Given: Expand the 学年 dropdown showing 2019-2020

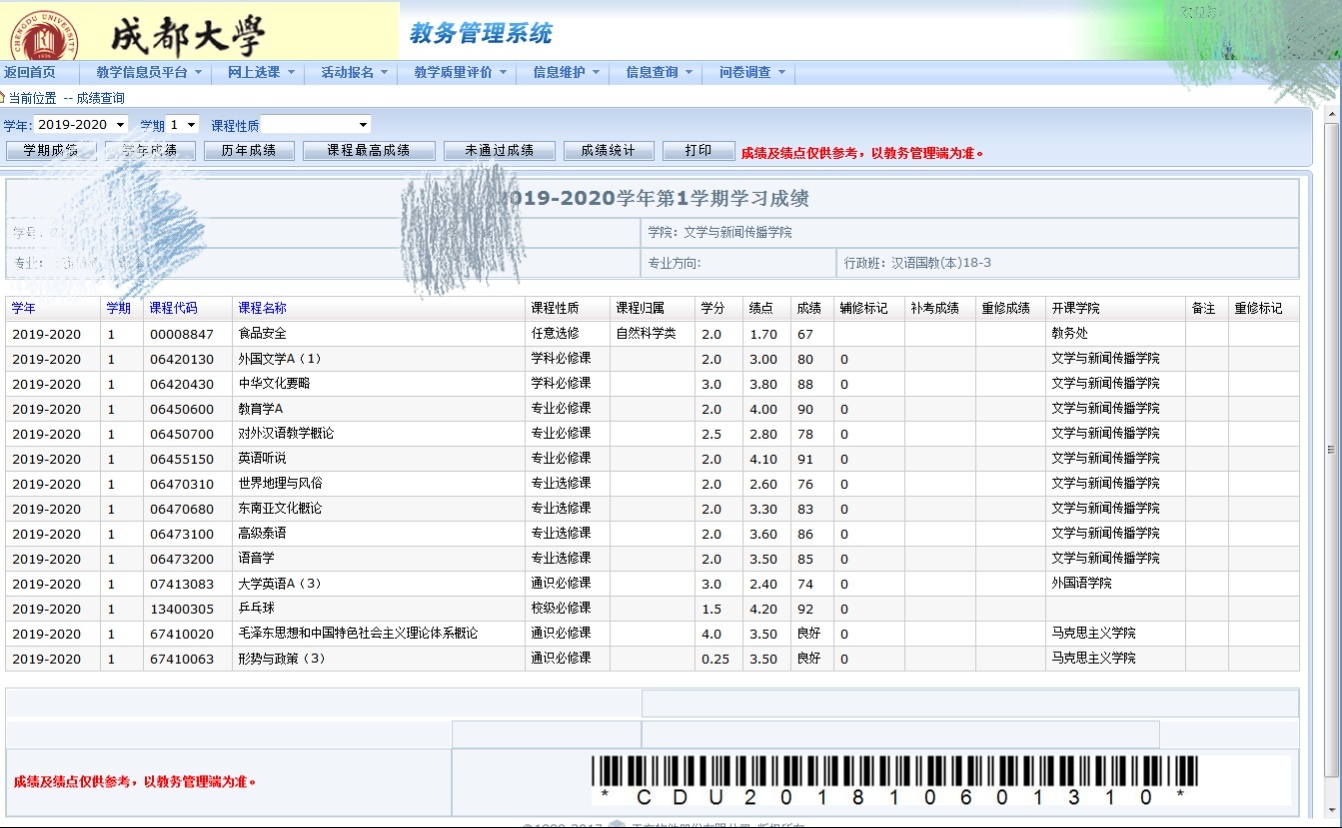Looking at the screenshot, I should pos(81,125).
